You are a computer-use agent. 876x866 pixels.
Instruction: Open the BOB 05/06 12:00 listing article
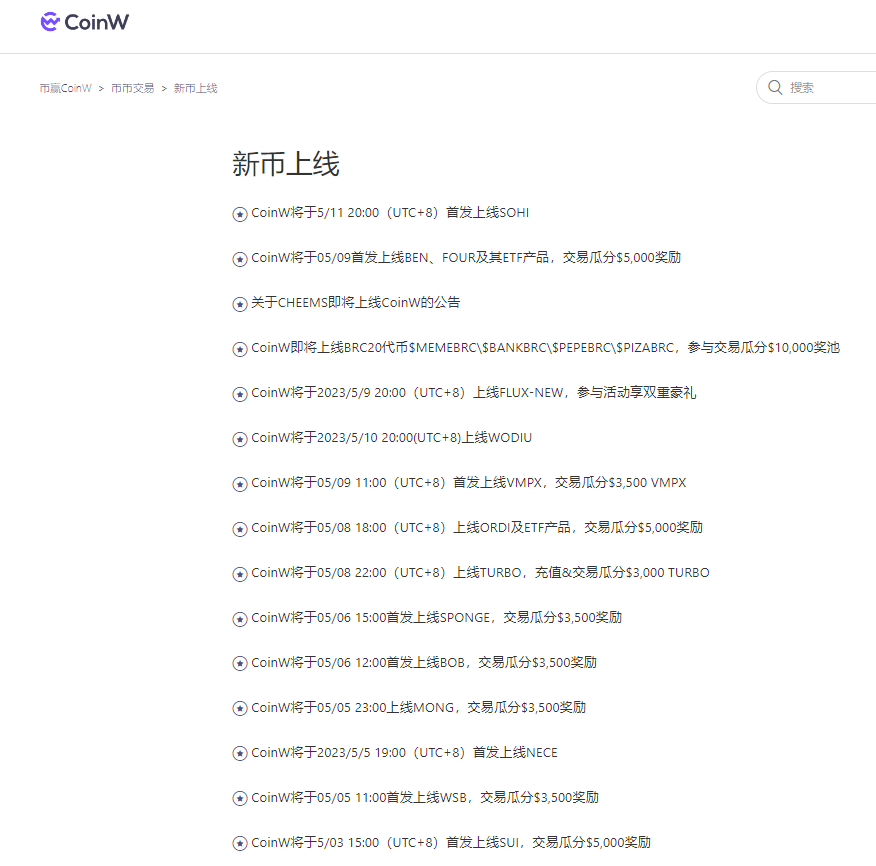tap(423, 663)
